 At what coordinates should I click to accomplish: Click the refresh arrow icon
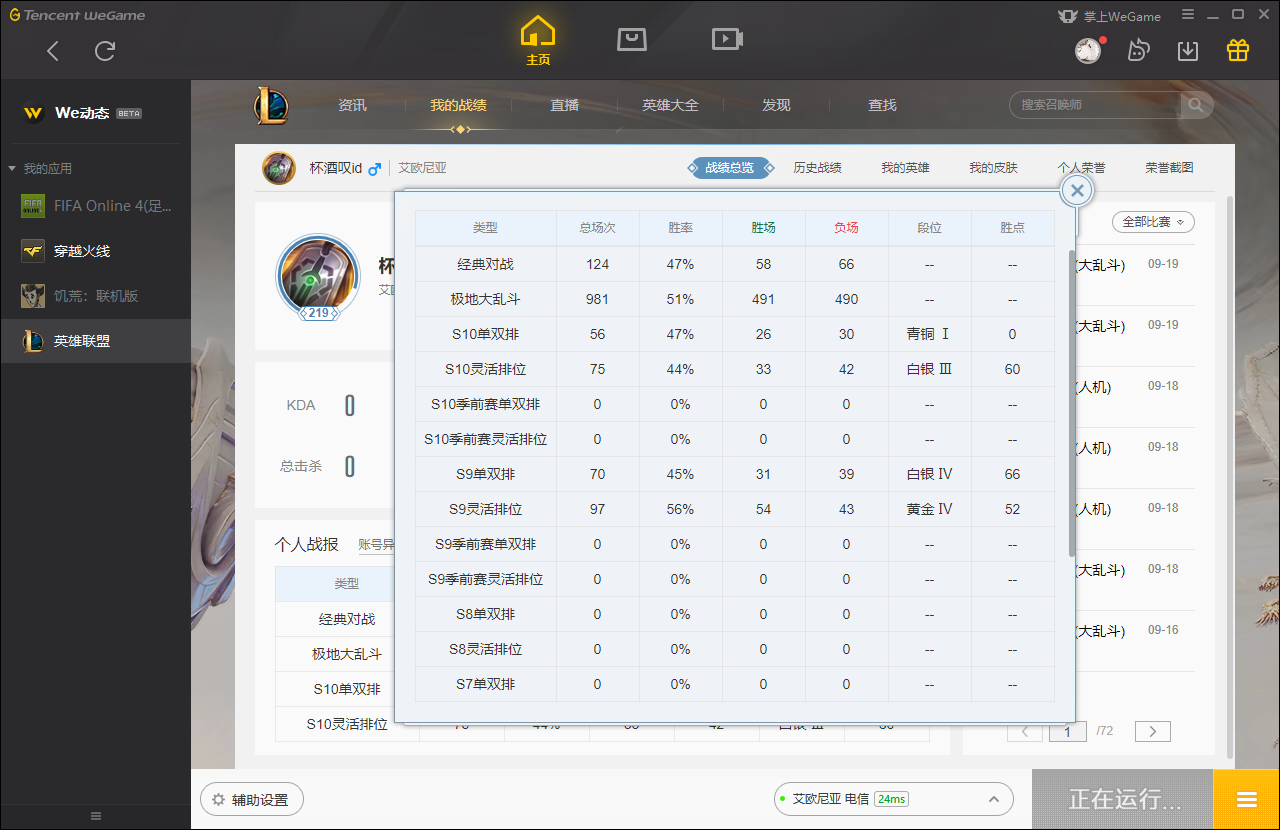105,51
